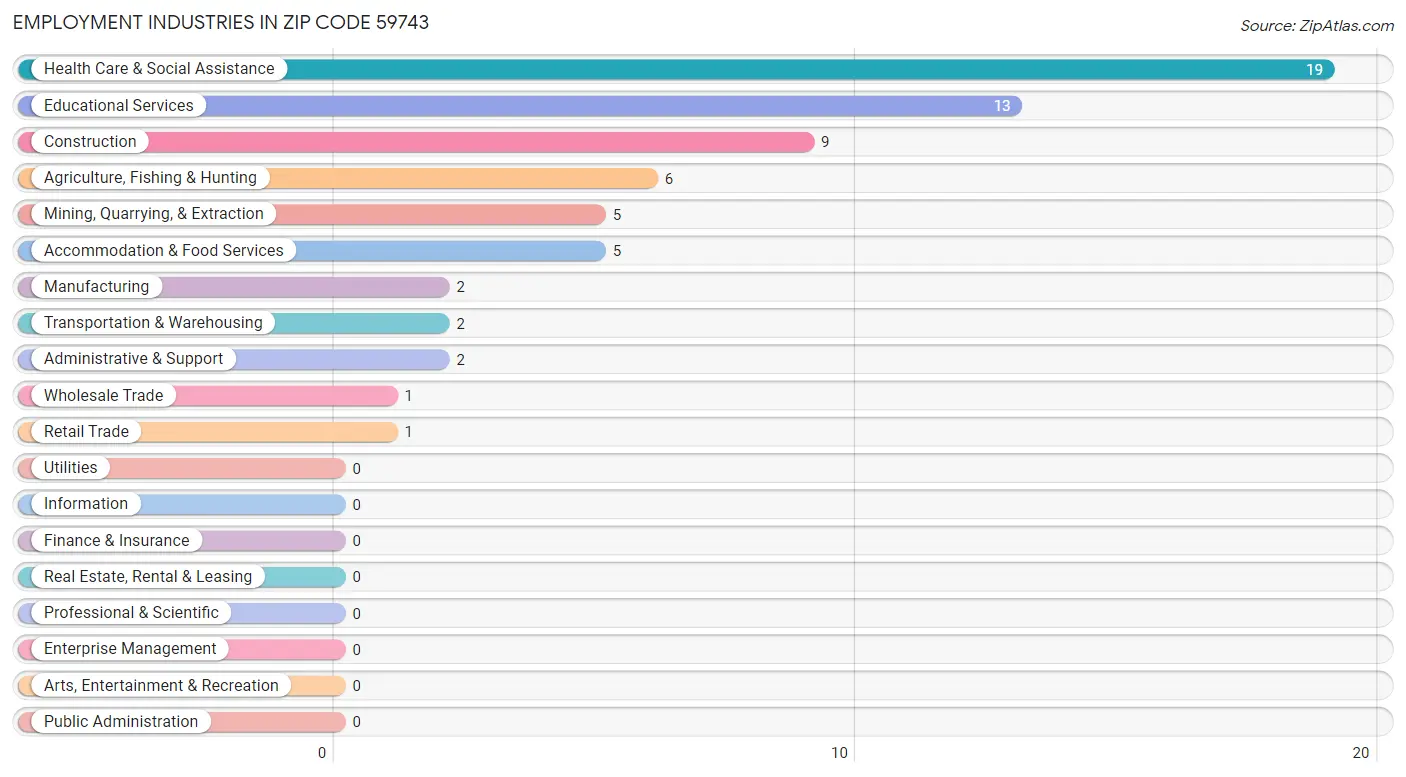Click the value 9 beside Construction bar
Screen dimensions: 1406x777
pyautogui.click(x=825, y=142)
